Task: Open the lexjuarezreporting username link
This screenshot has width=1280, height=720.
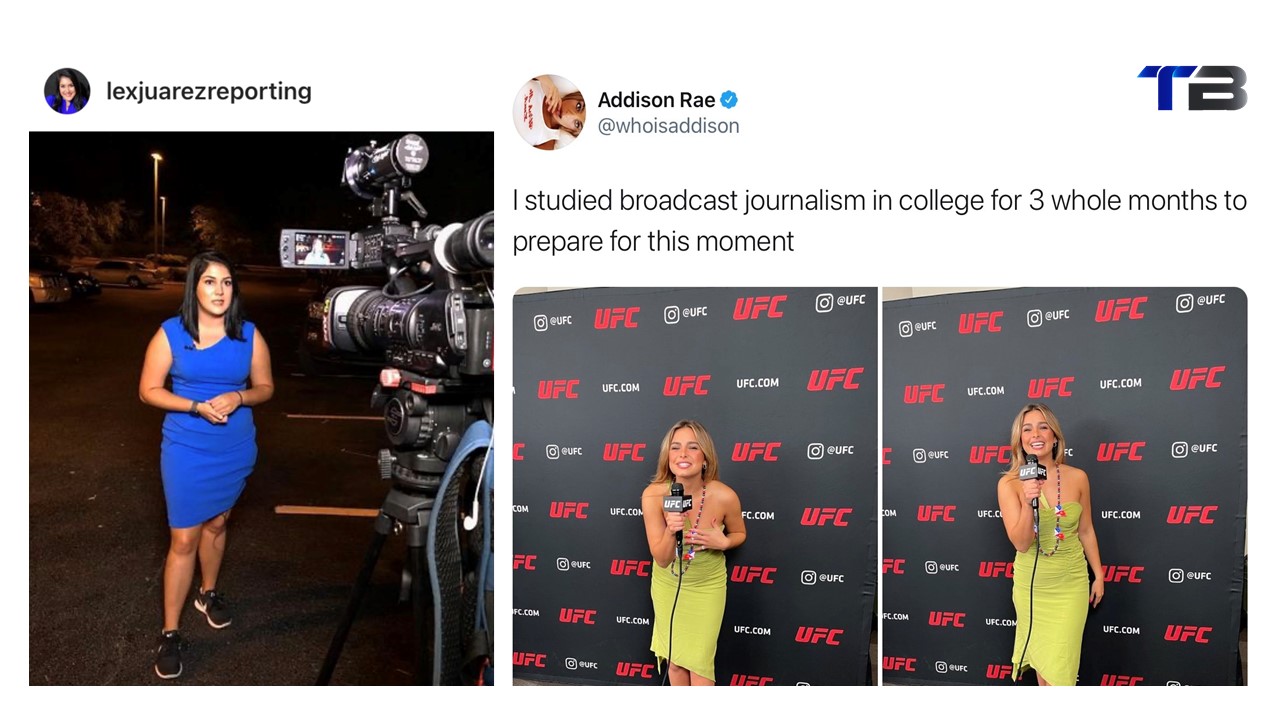Action: [209, 91]
